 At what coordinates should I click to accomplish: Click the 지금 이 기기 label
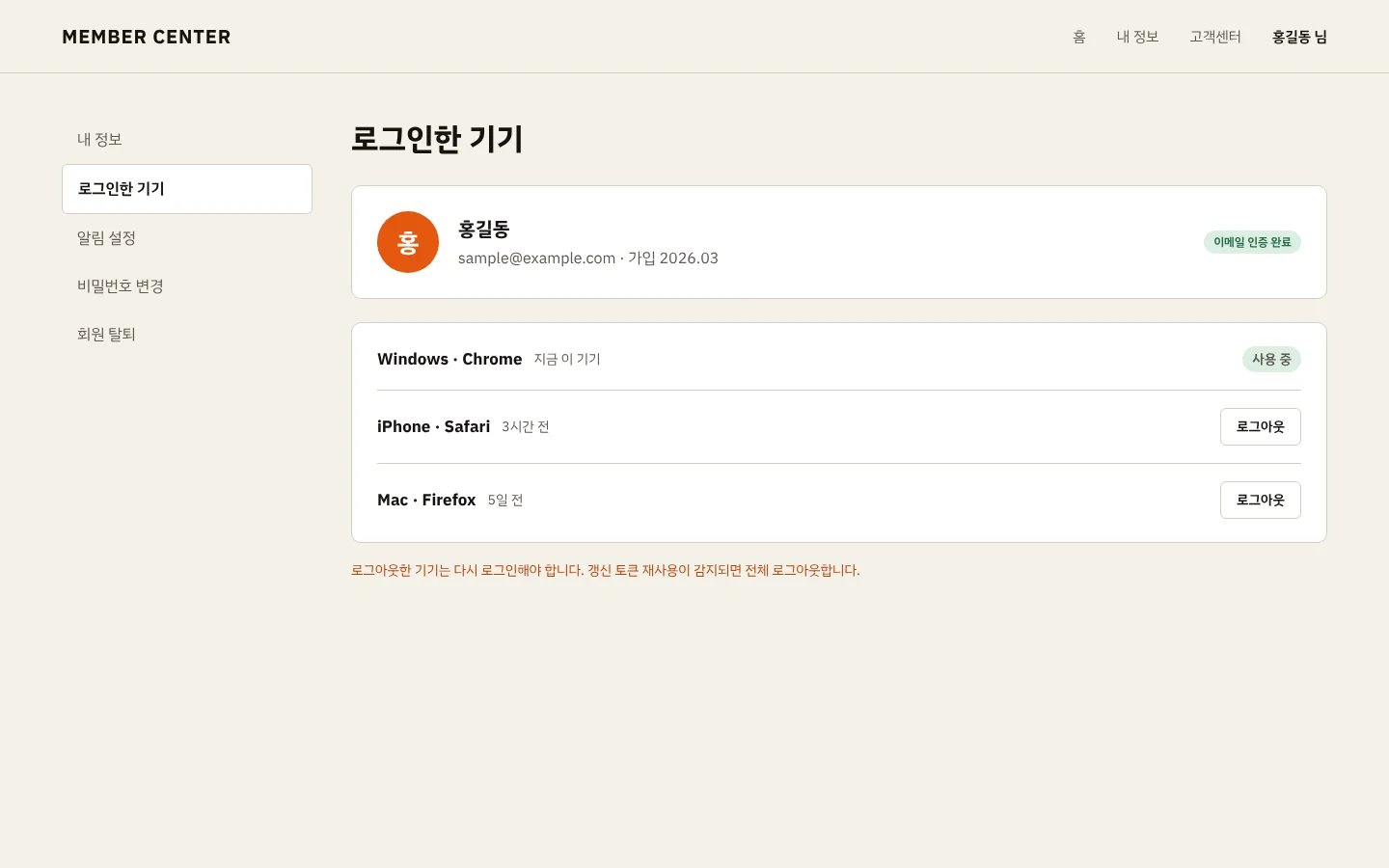pyautogui.click(x=567, y=359)
